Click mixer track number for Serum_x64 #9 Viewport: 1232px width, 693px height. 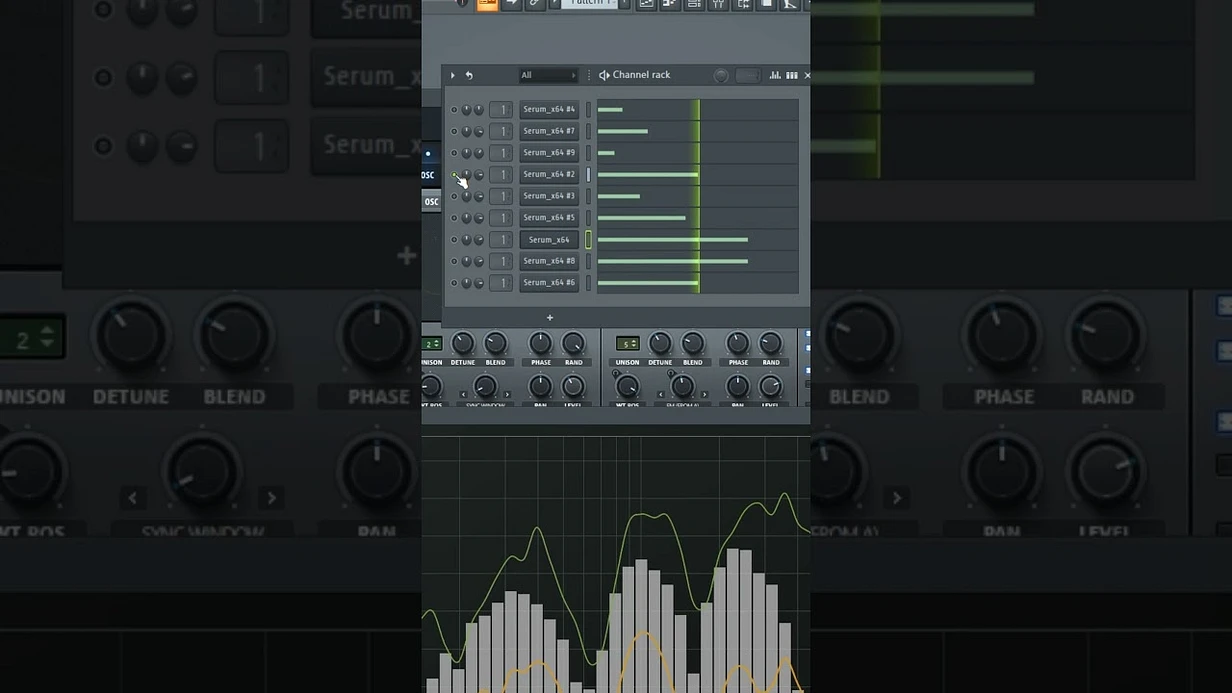click(501, 153)
